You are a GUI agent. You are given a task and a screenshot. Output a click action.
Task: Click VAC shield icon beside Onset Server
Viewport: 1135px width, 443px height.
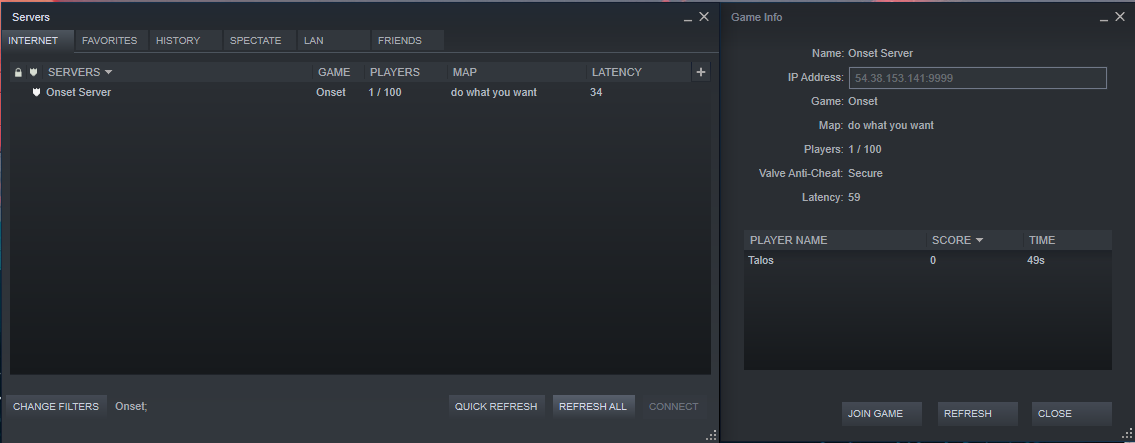(x=36, y=93)
